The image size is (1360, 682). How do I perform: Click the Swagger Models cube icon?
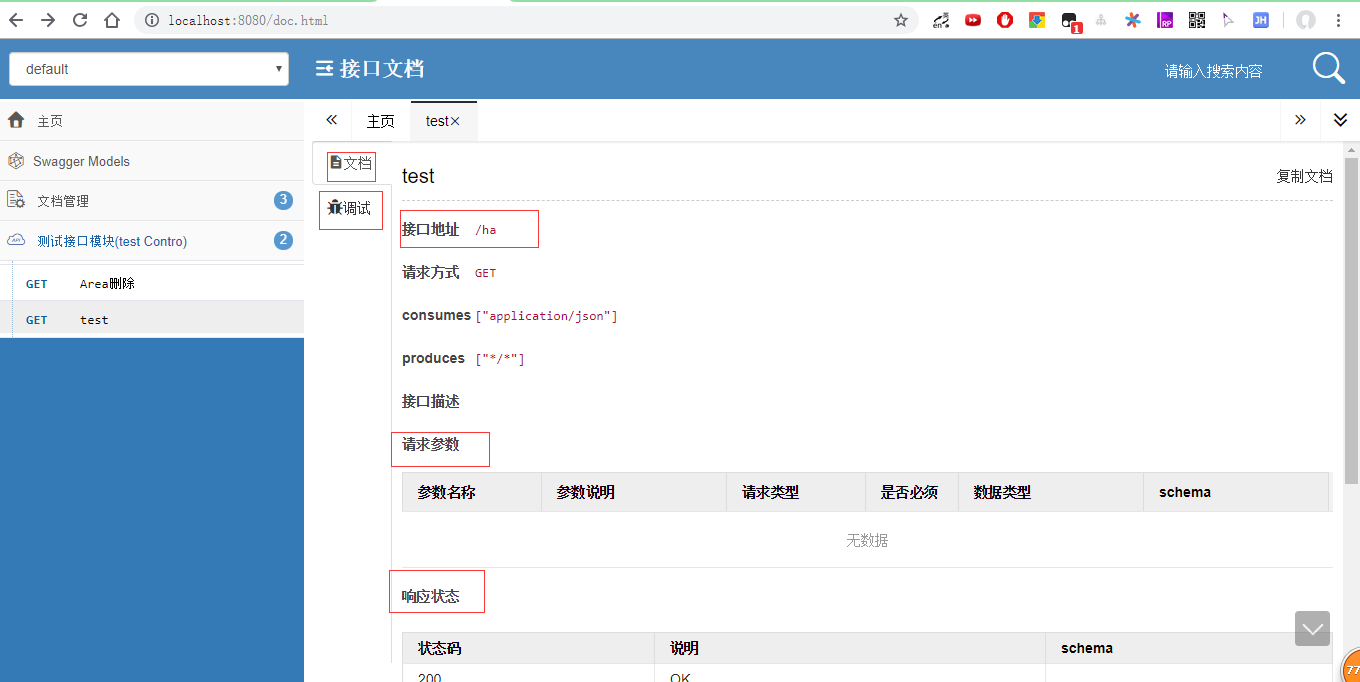16,161
